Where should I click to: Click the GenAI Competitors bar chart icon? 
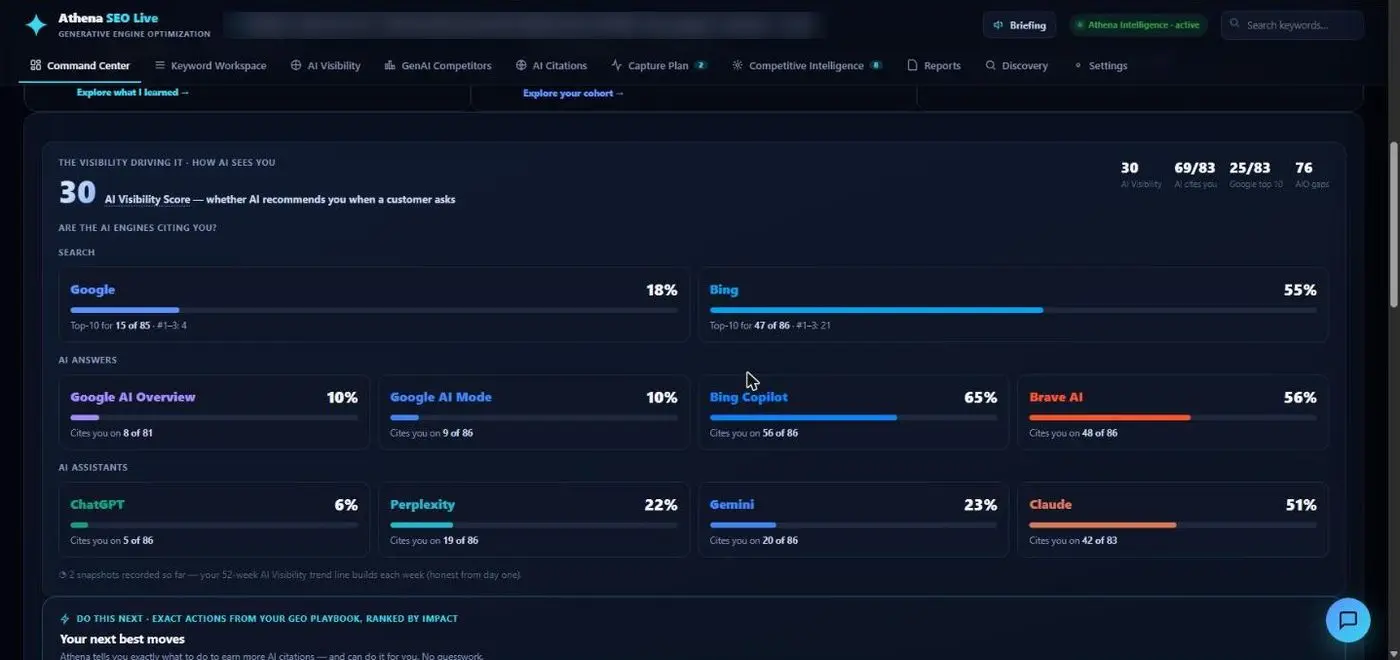[389, 65]
